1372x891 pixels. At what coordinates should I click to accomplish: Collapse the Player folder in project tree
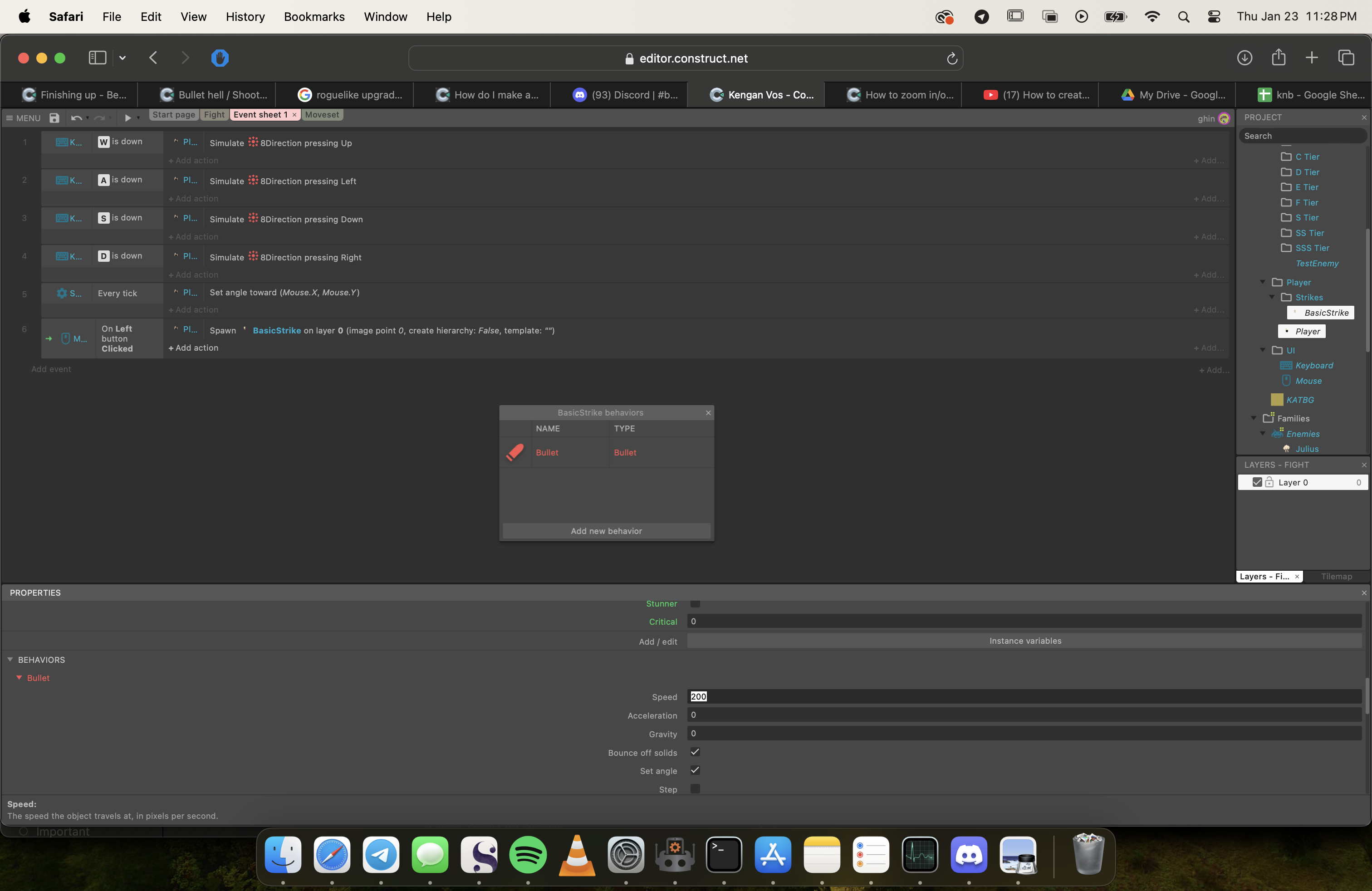[1263, 282]
